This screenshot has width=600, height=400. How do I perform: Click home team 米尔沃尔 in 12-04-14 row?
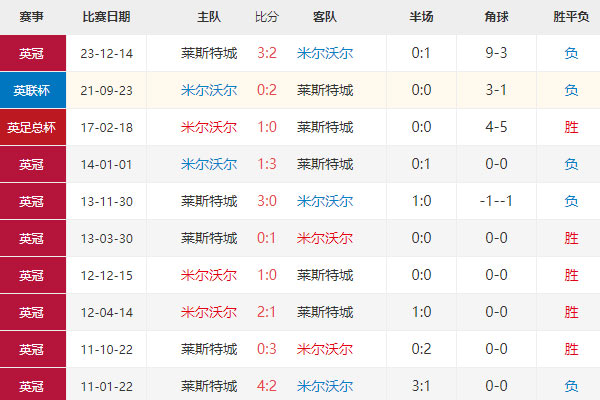pyautogui.click(x=209, y=312)
